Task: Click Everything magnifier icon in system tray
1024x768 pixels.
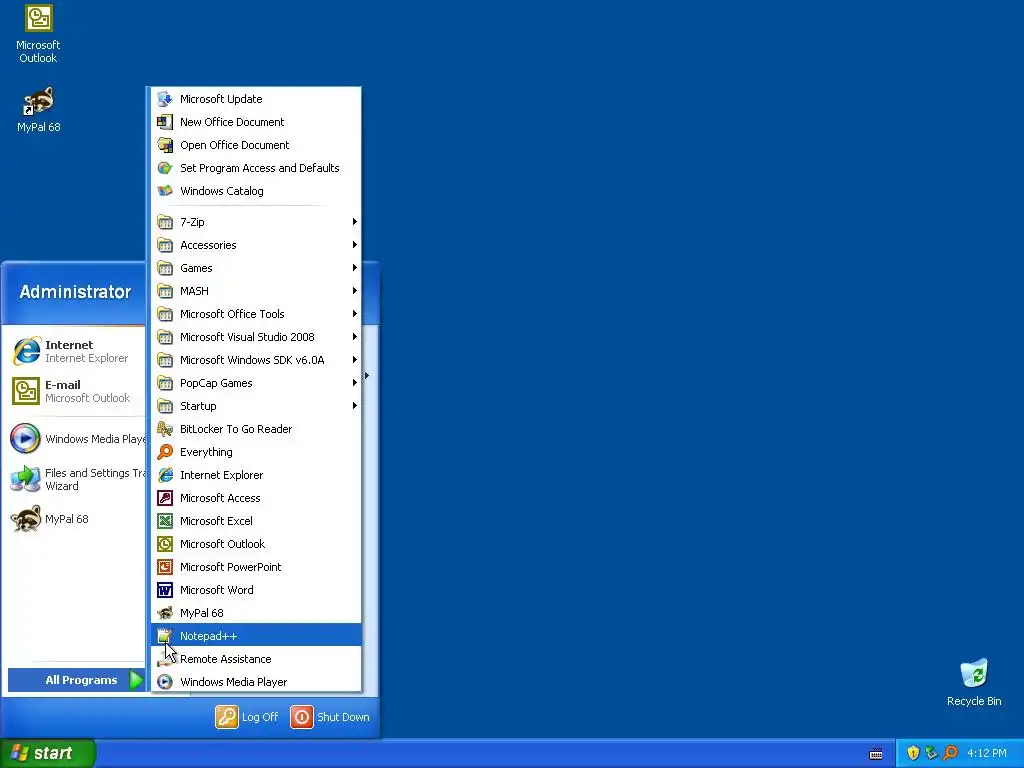Action: pos(950,753)
